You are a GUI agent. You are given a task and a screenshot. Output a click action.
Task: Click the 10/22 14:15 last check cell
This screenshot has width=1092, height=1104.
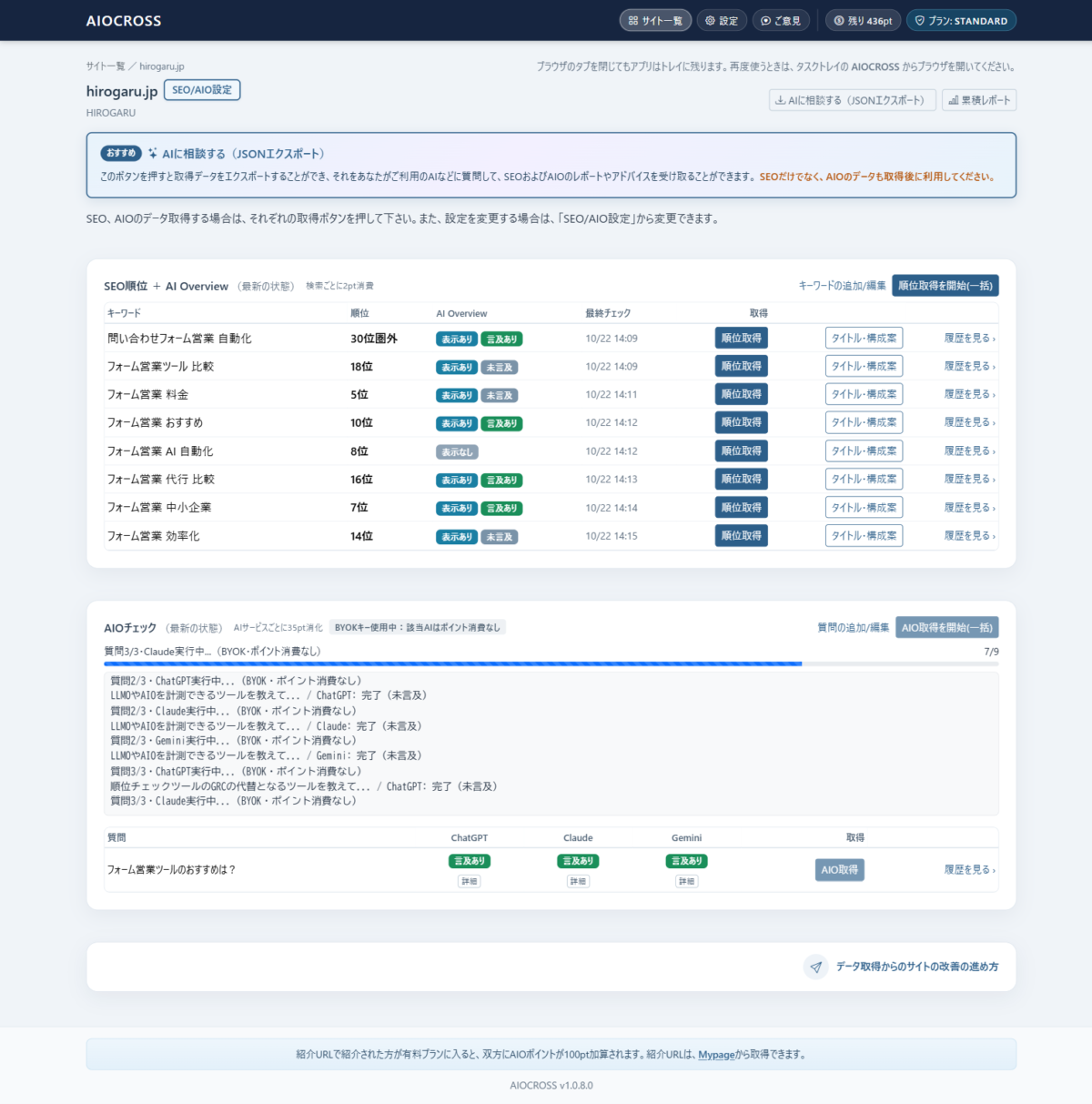612,536
